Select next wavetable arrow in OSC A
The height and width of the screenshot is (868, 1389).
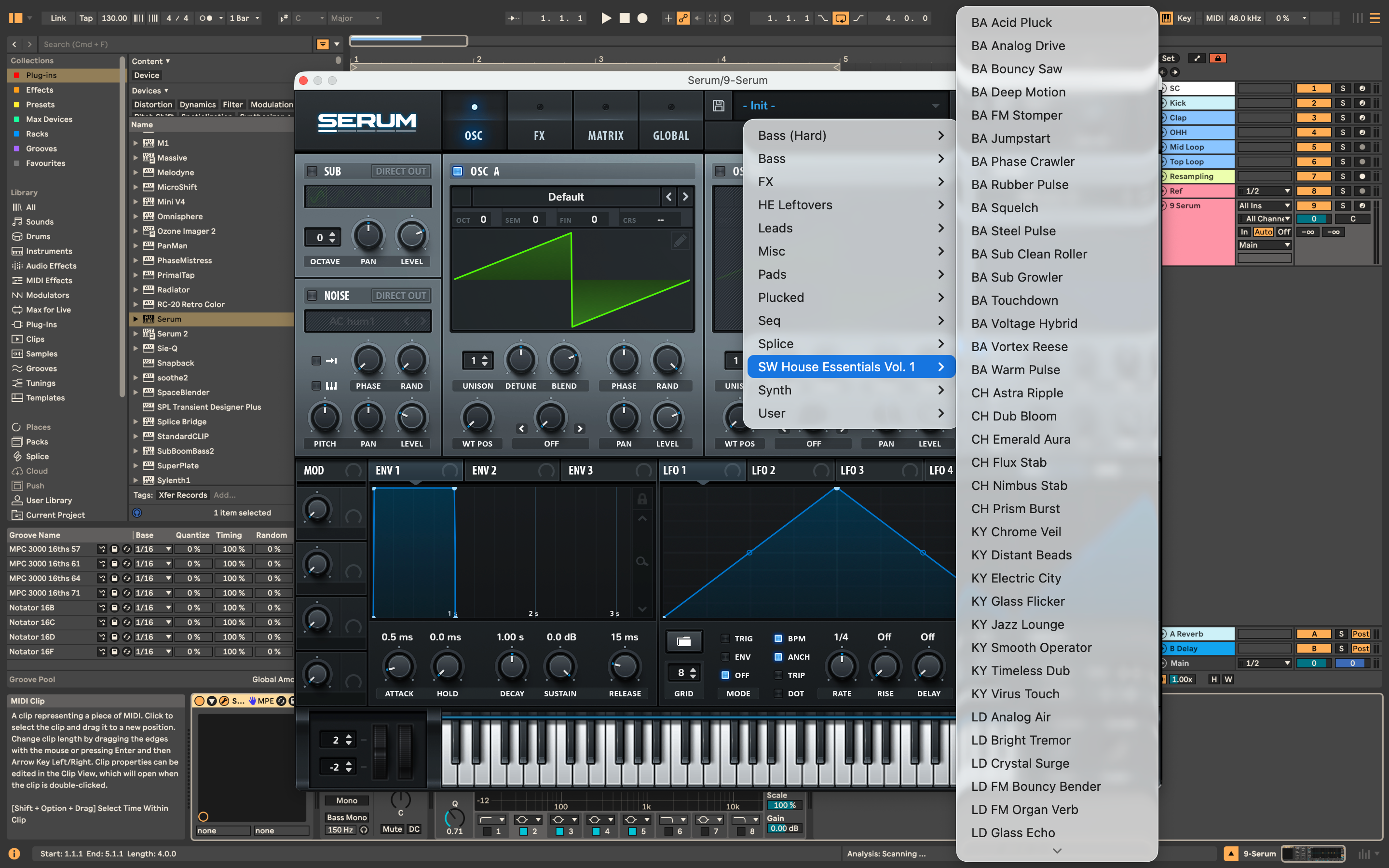click(685, 197)
